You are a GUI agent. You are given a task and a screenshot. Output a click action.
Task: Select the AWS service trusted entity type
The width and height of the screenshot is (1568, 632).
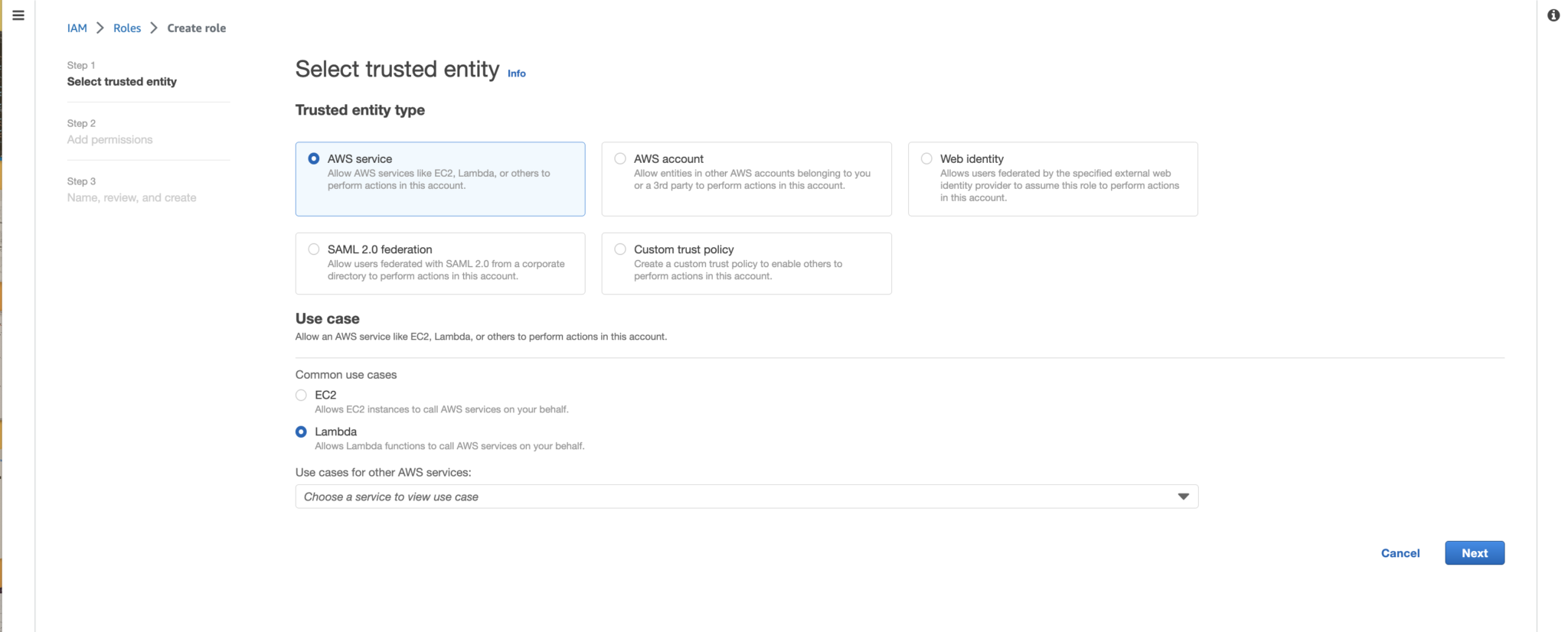click(x=313, y=158)
